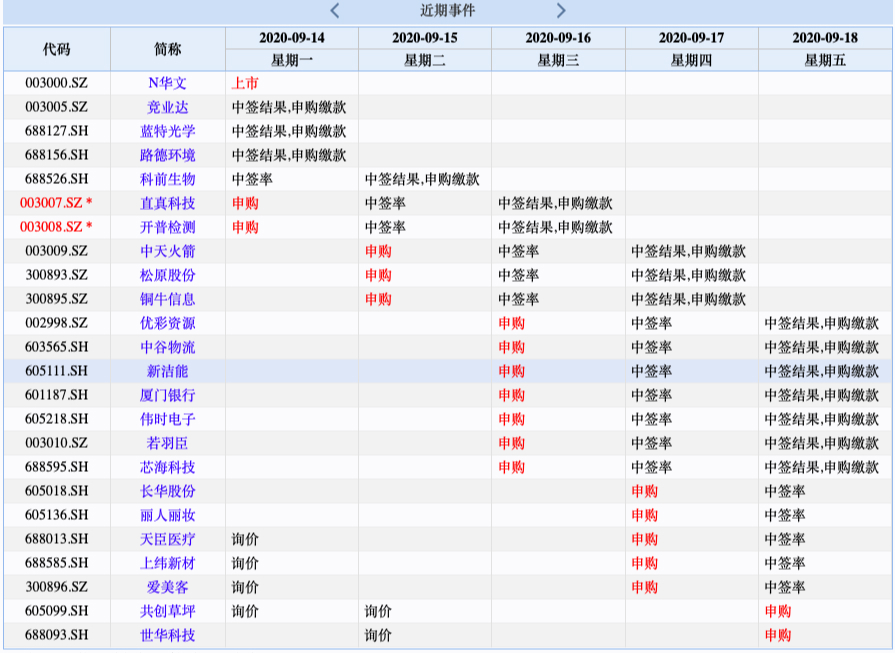Open the 爱美客 stock link
The image size is (895, 653).
[167, 587]
